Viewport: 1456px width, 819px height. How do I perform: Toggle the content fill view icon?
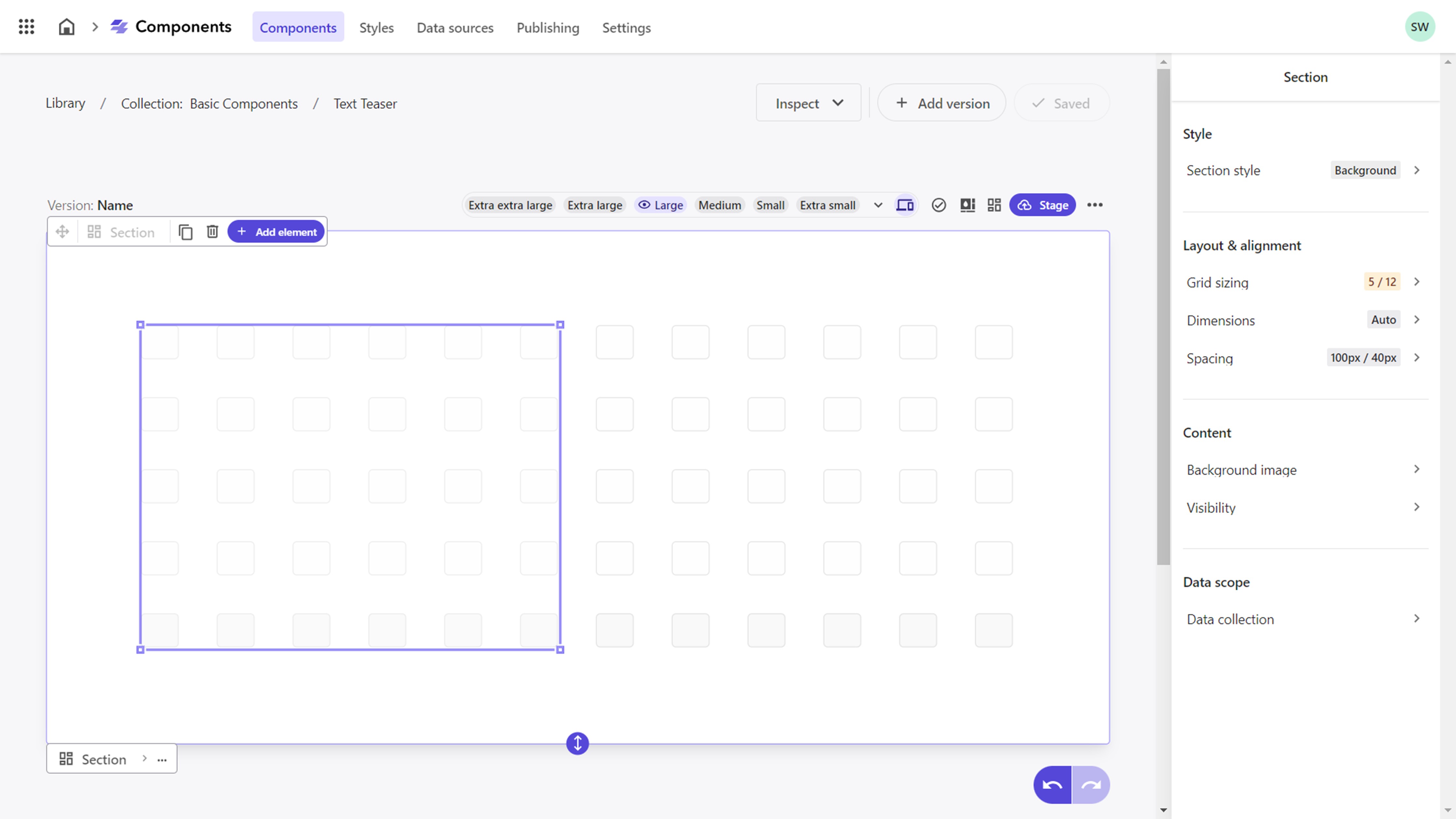tap(967, 205)
